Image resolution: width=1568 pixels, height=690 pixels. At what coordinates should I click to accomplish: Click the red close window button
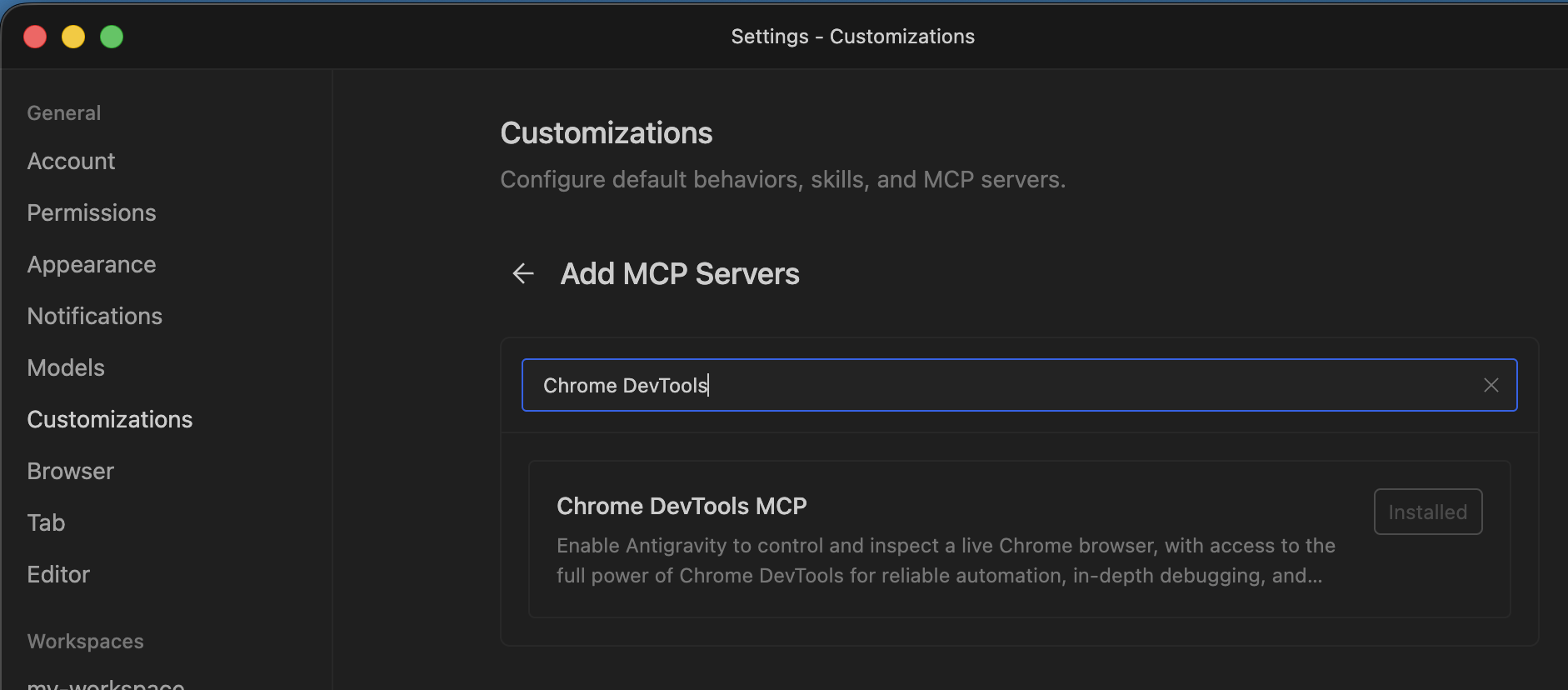(x=35, y=37)
